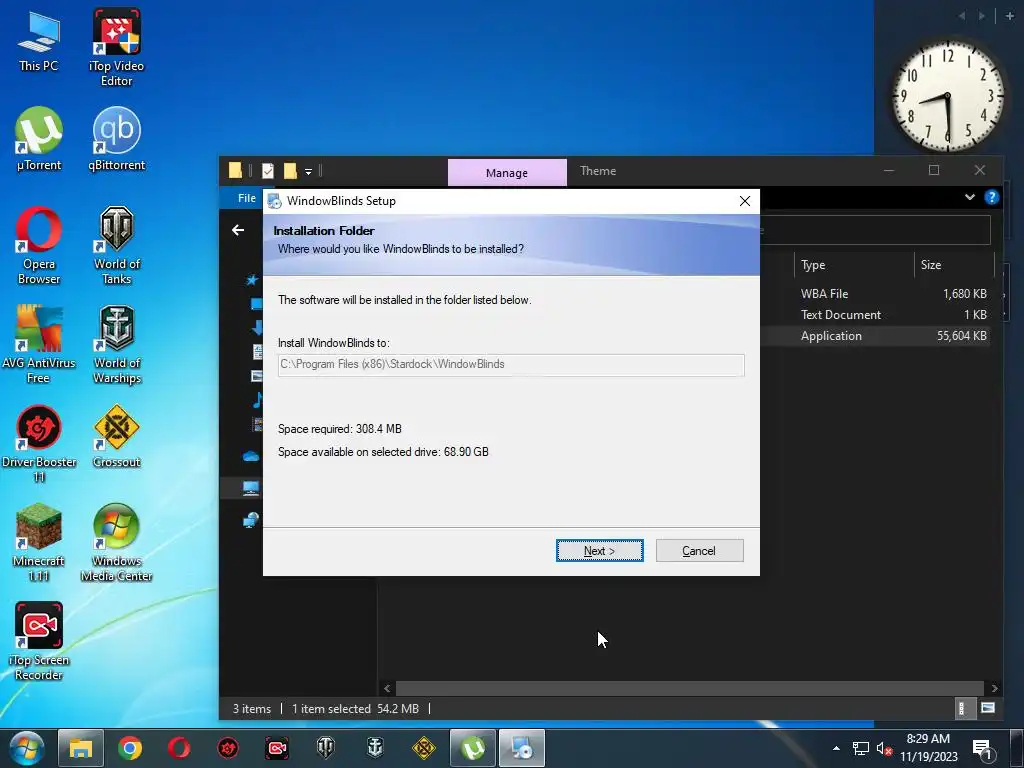Select Windows Media Center desktop icon
This screenshot has width=1024, height=768.
point(116,542)
